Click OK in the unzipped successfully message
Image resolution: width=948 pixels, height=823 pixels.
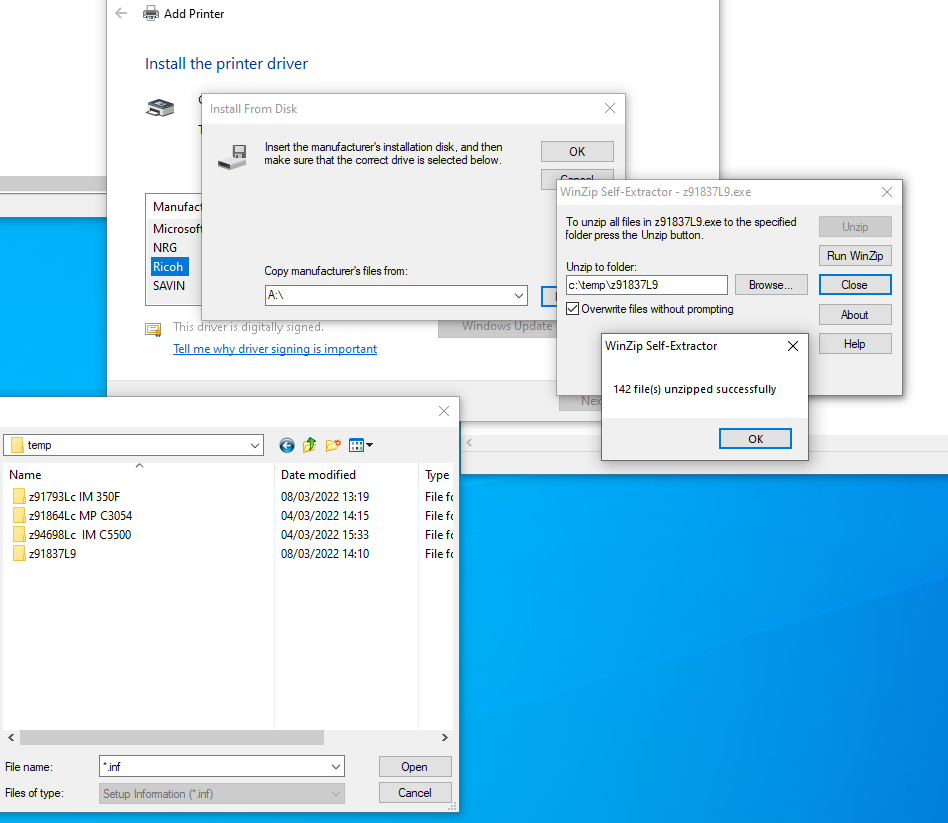pos(755,439)
